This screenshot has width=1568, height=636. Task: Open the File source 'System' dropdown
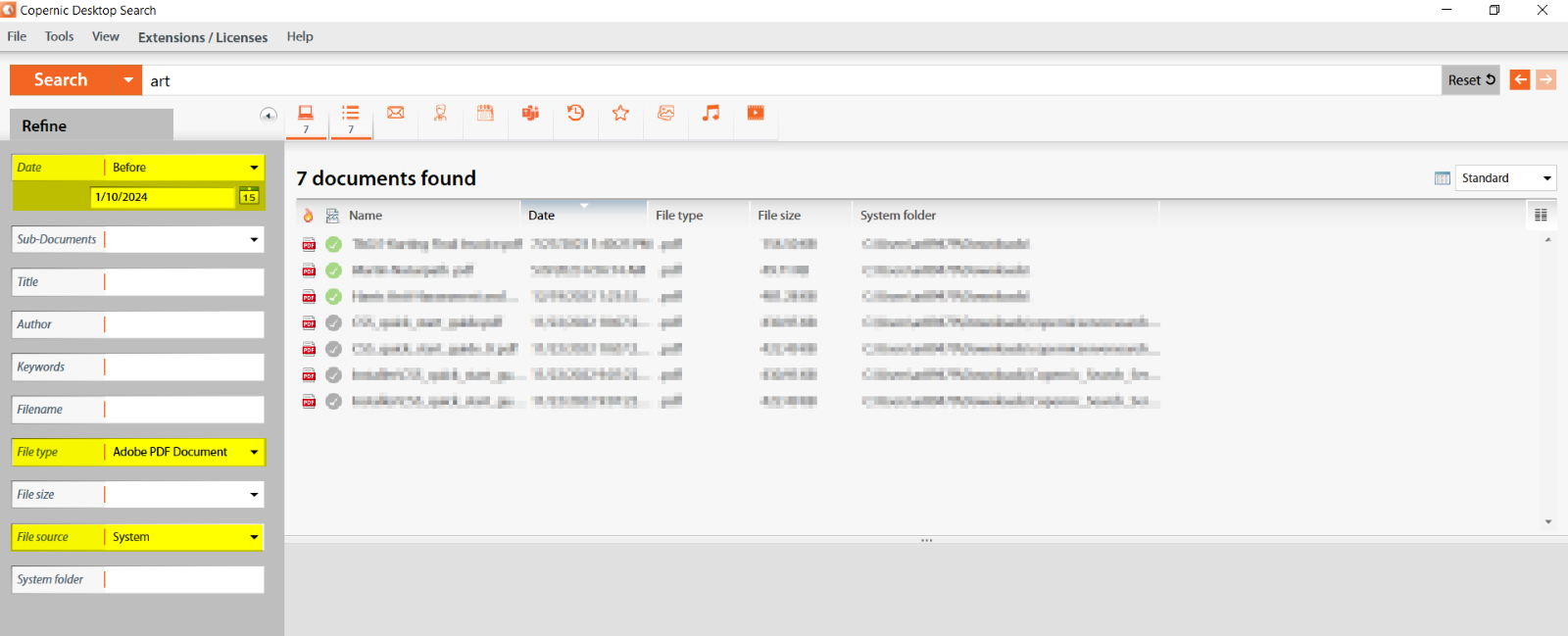coord(254,537)
